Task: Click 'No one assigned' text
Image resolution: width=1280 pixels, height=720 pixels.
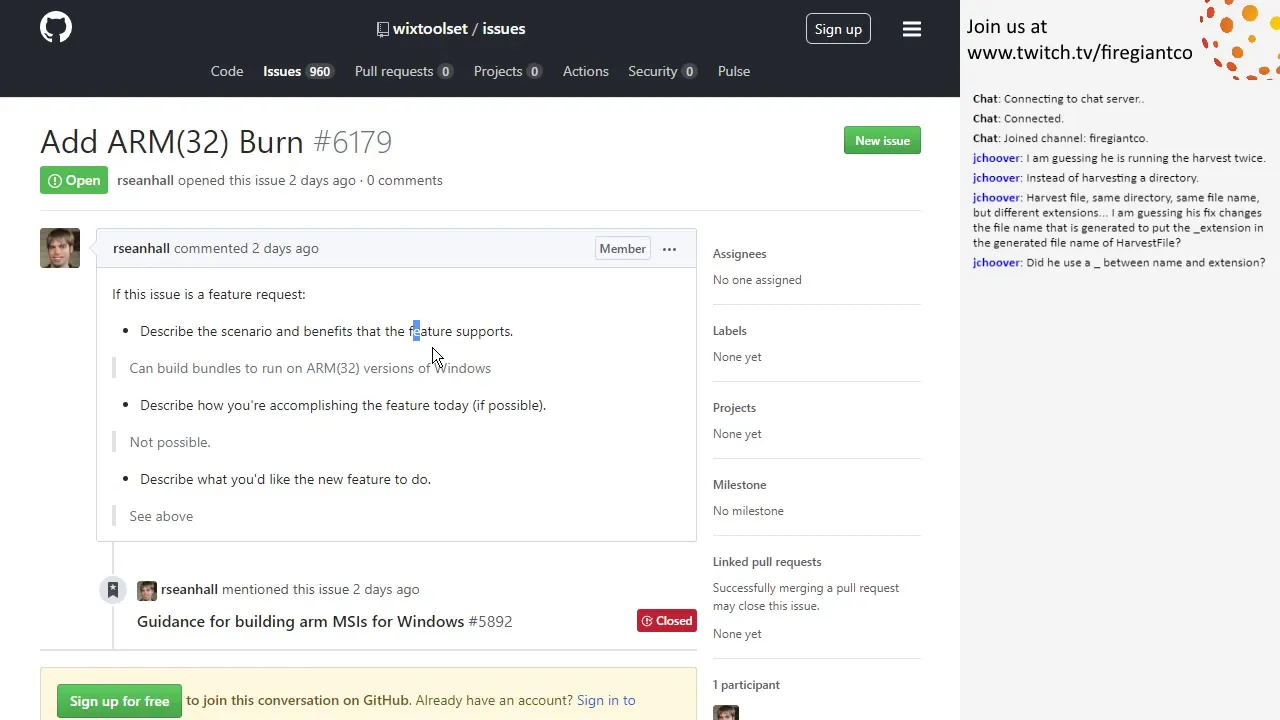Action: (757, 280)
